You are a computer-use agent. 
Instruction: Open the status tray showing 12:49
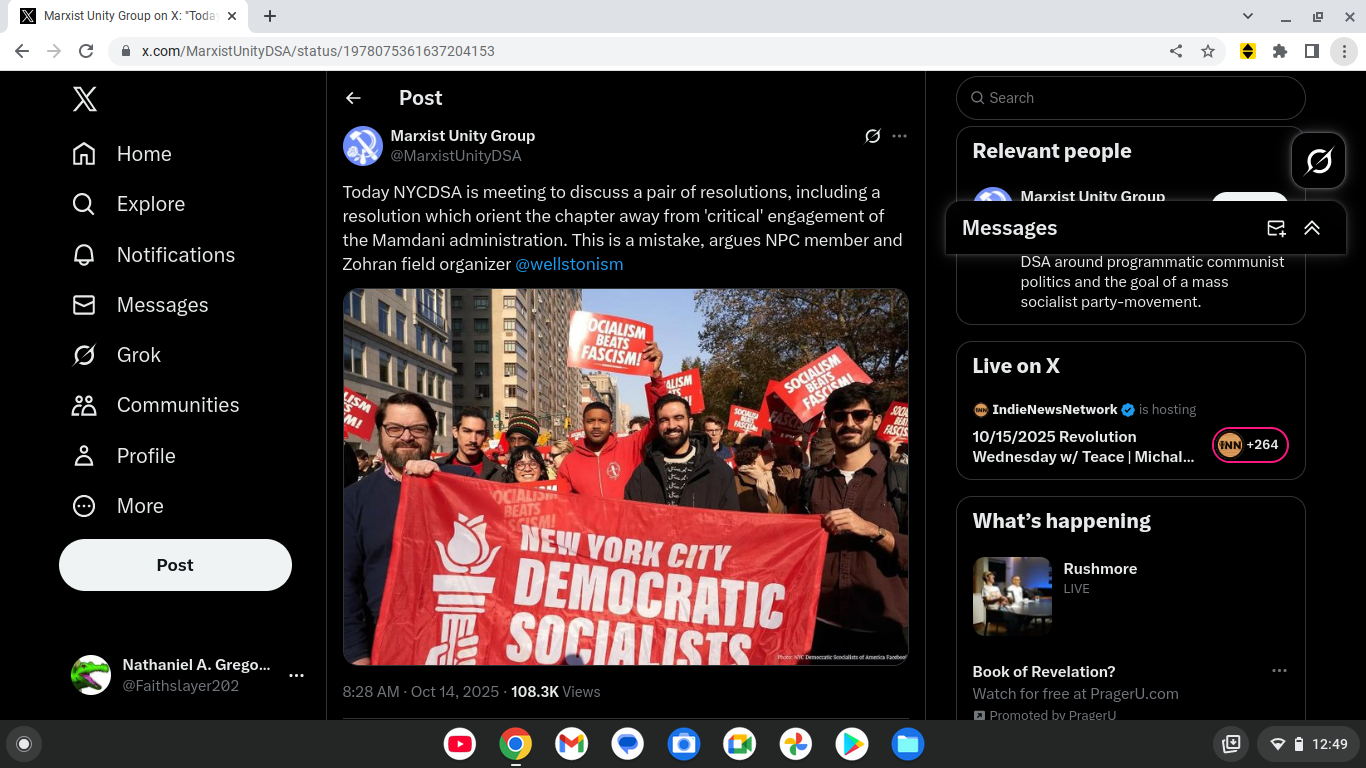1308,744
